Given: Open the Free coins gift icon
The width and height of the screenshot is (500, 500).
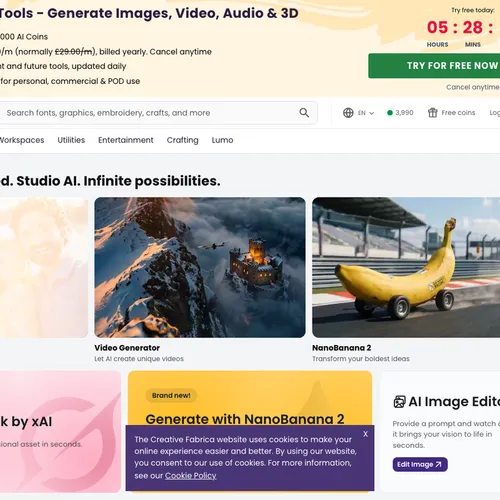Looking at the screenshot, I should tap(433, 113).
